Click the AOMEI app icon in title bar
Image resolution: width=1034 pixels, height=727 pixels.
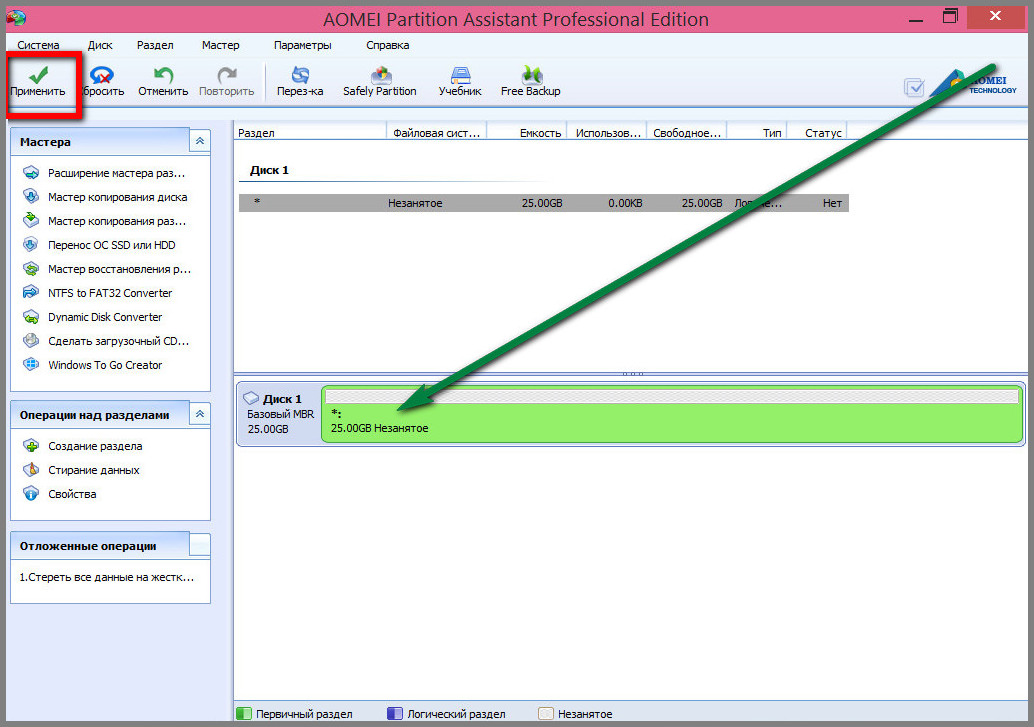point(16,18)
